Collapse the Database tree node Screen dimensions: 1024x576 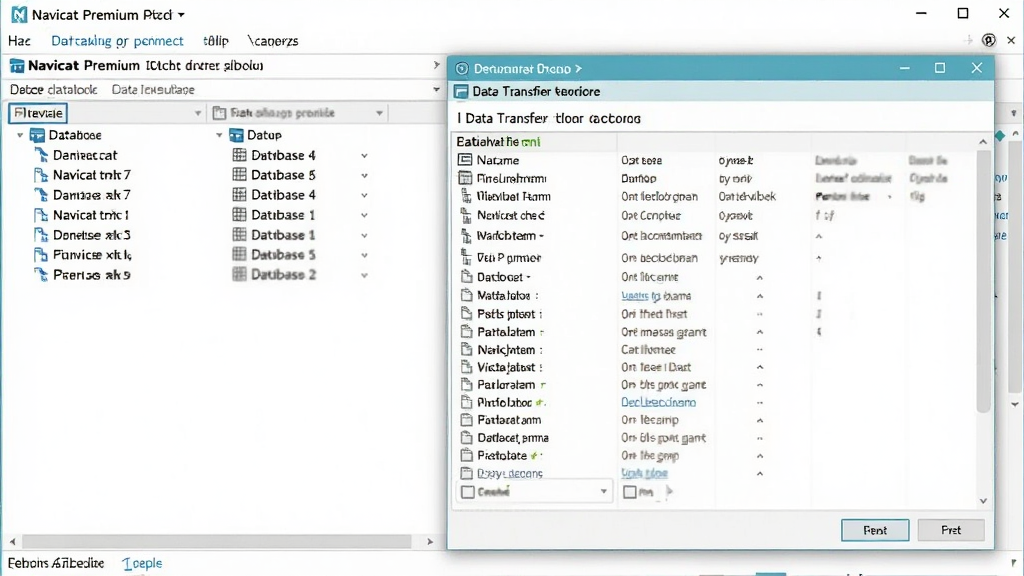(20, 135)
